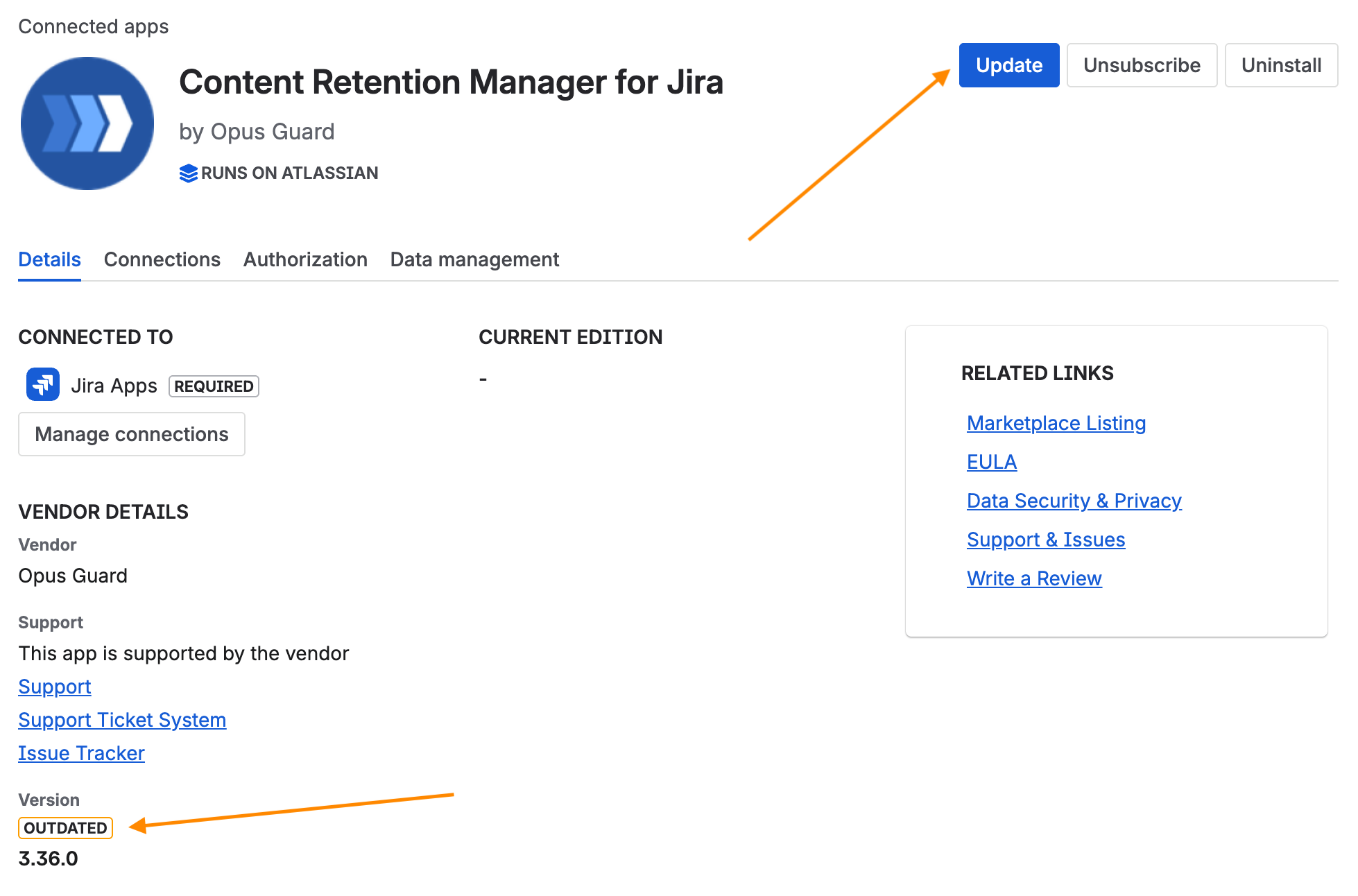Open the Issue Tracker link

coord(81,753)
